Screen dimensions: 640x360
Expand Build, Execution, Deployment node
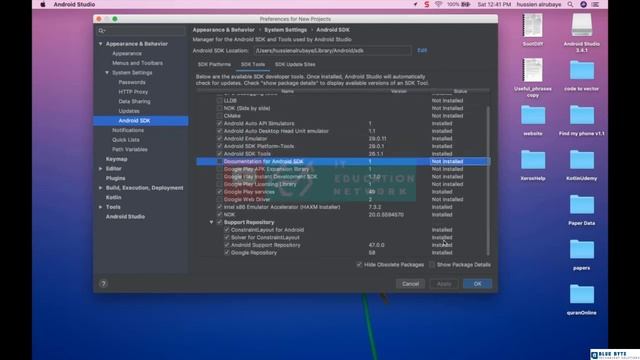100,188
